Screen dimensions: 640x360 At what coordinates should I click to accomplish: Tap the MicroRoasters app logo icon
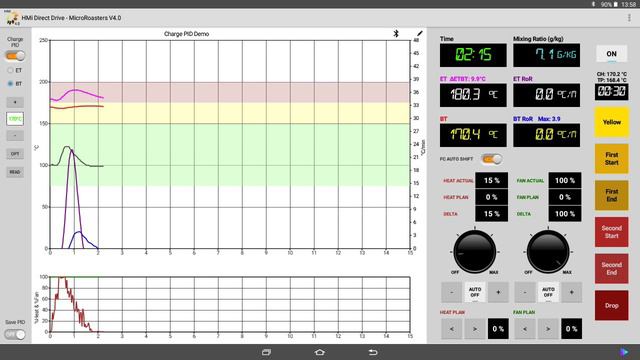coord(12,18)
